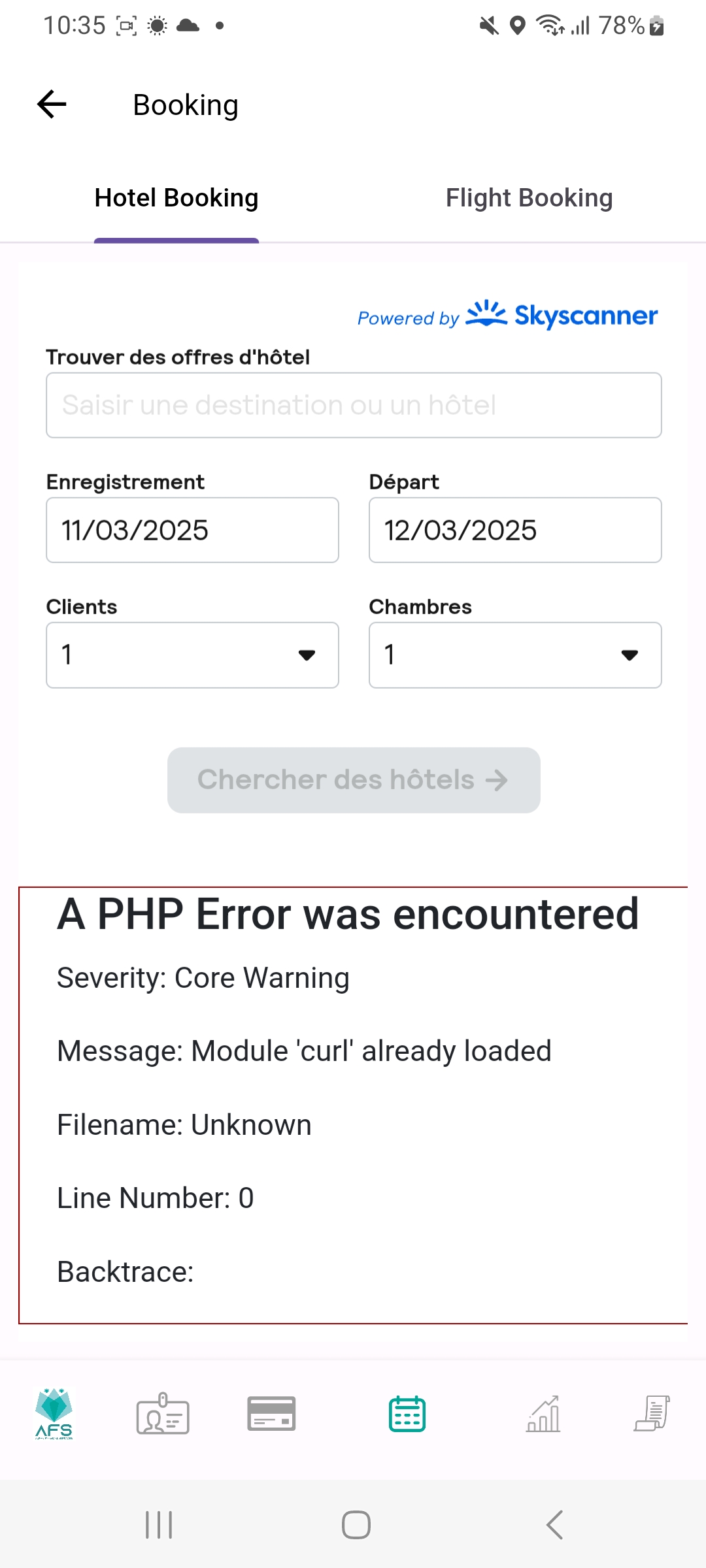The height and width of the screenshot is (1568, 706).
Task: Open the Départ date field
Action: [515, 530]
